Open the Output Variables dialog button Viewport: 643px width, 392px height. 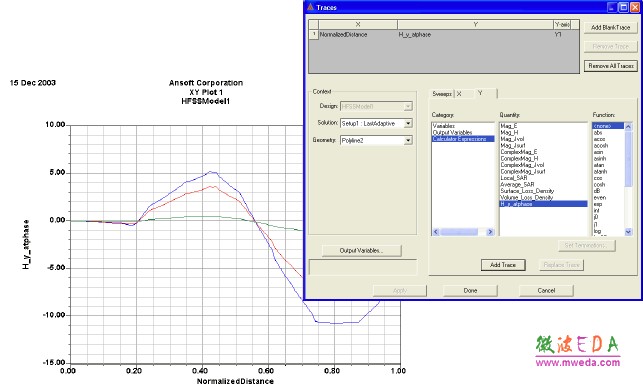click(361, 251)
